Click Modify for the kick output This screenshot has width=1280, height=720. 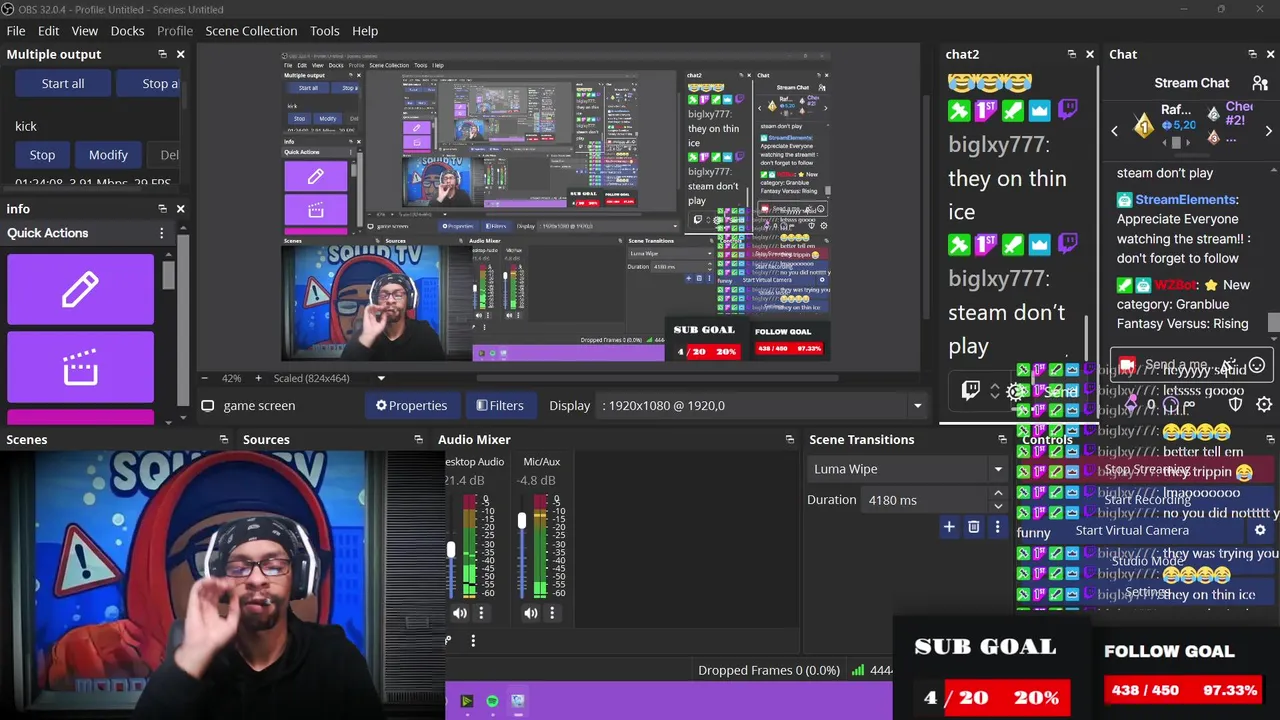[x=108, y=155]
